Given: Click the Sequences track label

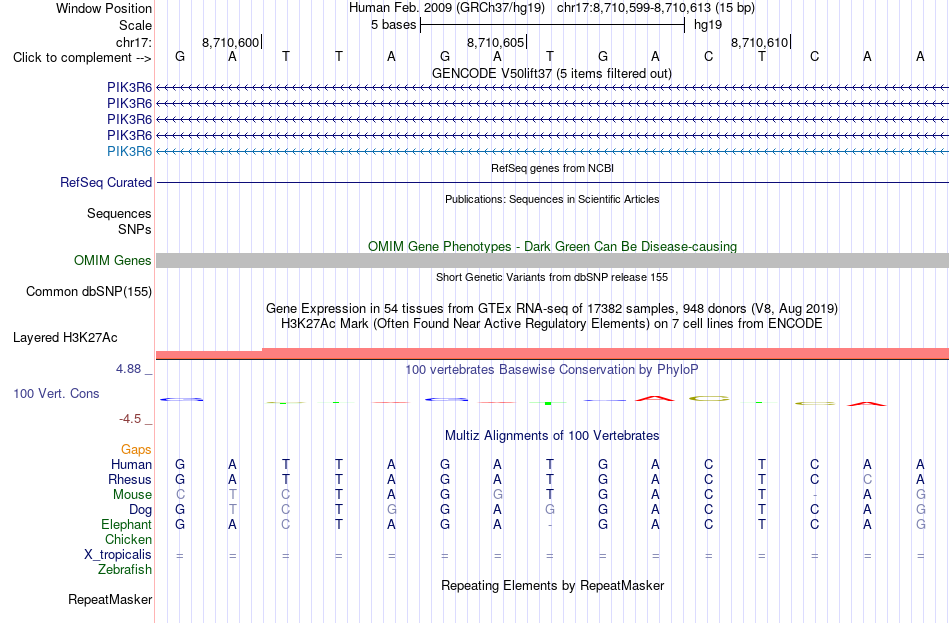Looking at the screenshot, I should click(119, 213).
